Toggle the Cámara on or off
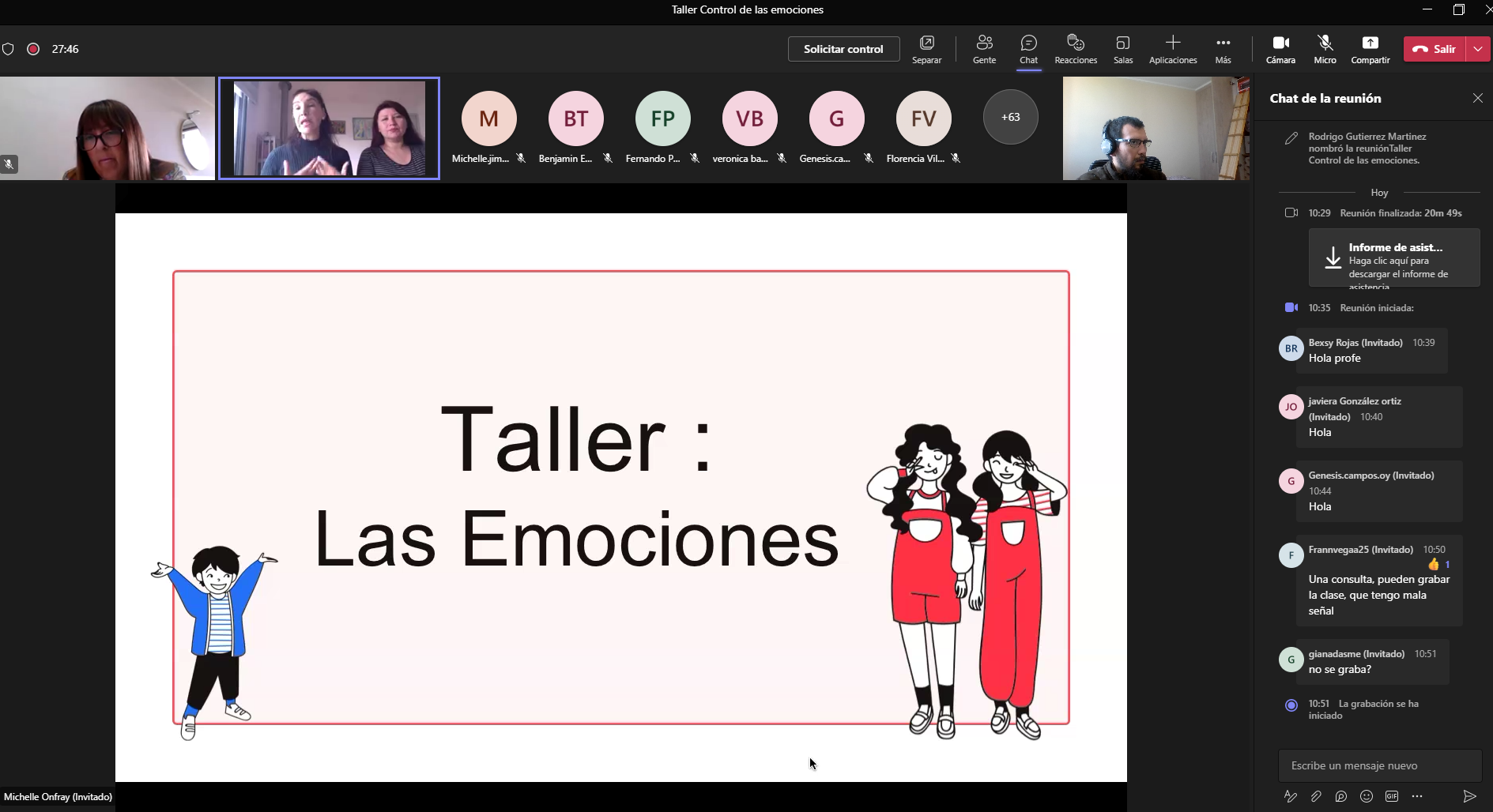Viewport: 1493px width, 812px height. (x=1280, y=49)
